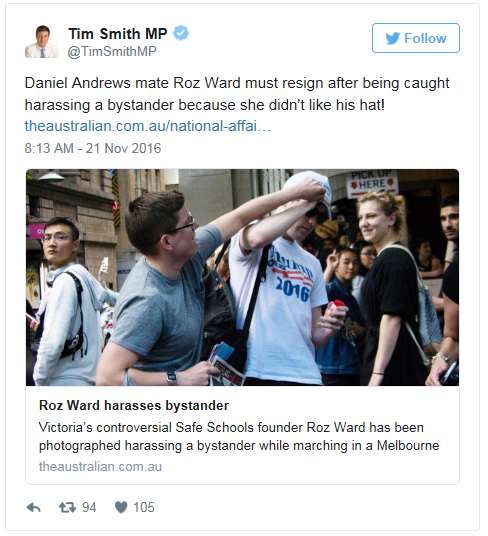
Task: Click the 8:13 AM - 21 Nov 2016 timestamp
Action: (93, 148)
